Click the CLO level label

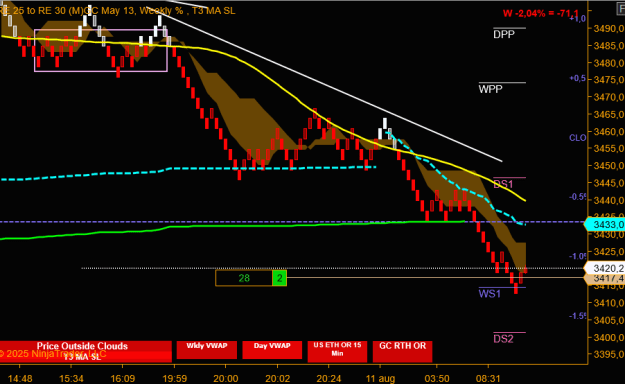(578, 138)
